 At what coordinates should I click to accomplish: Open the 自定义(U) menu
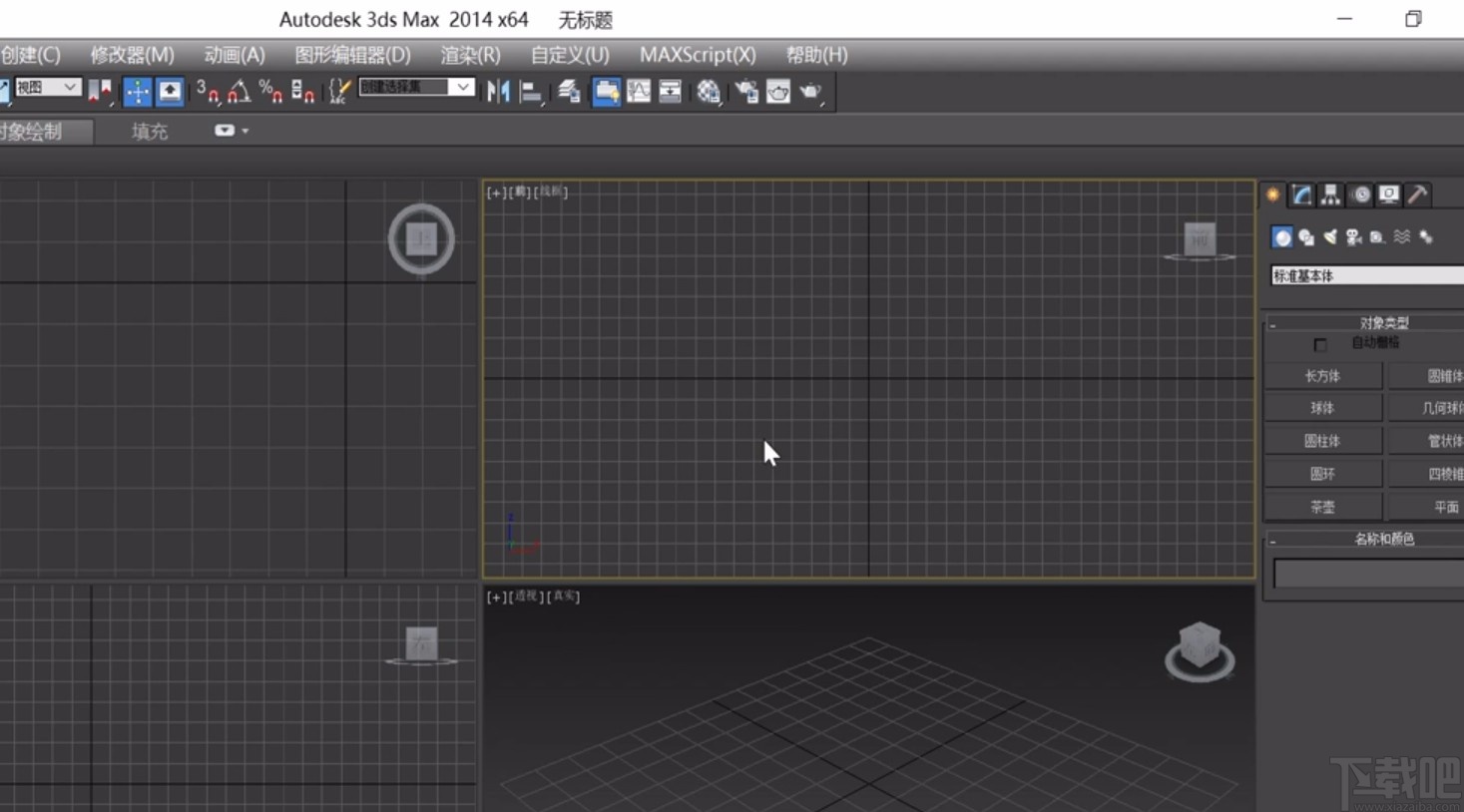[x=569, y=55]
